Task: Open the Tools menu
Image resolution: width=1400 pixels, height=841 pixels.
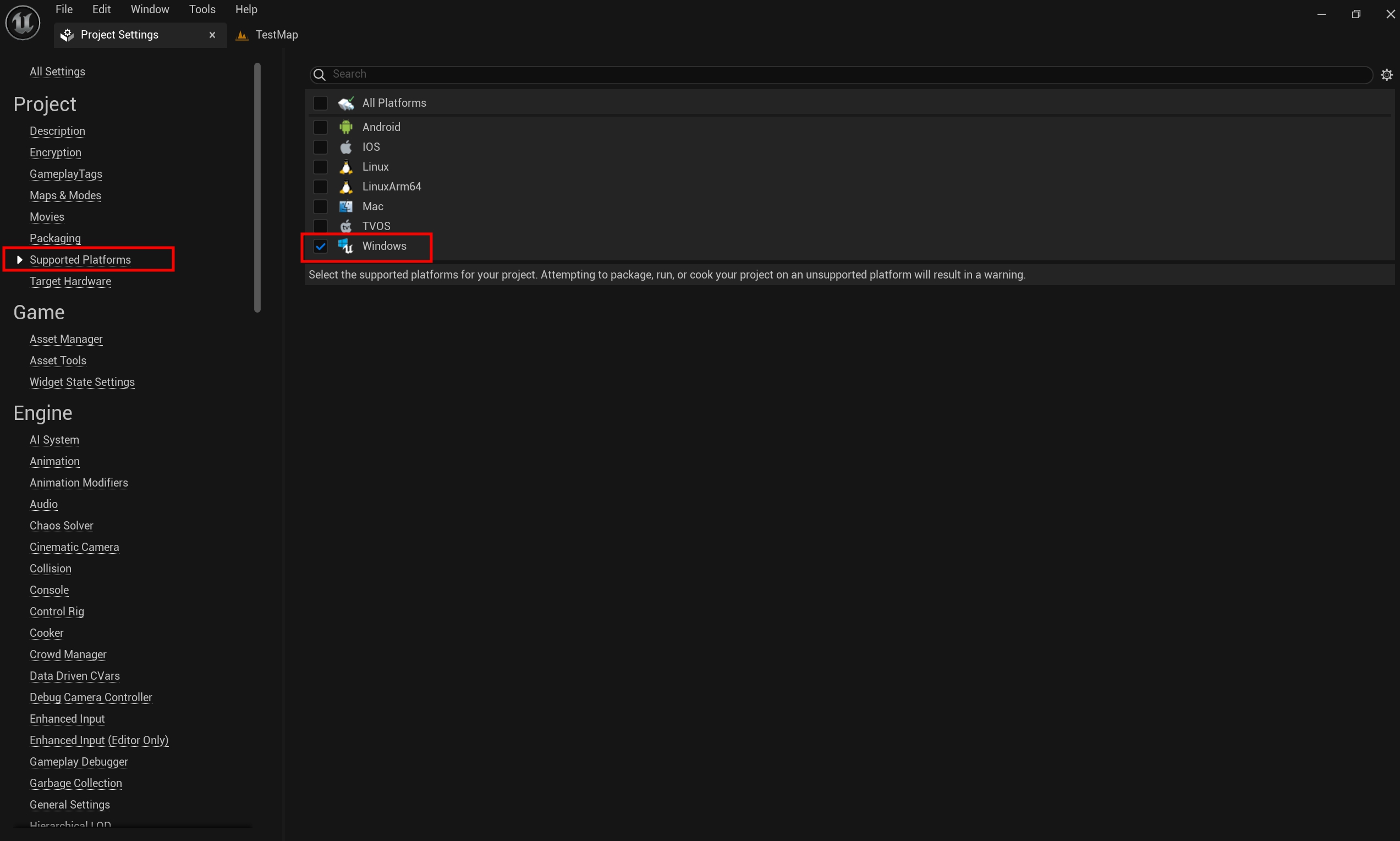Action: tap(202, 10)
